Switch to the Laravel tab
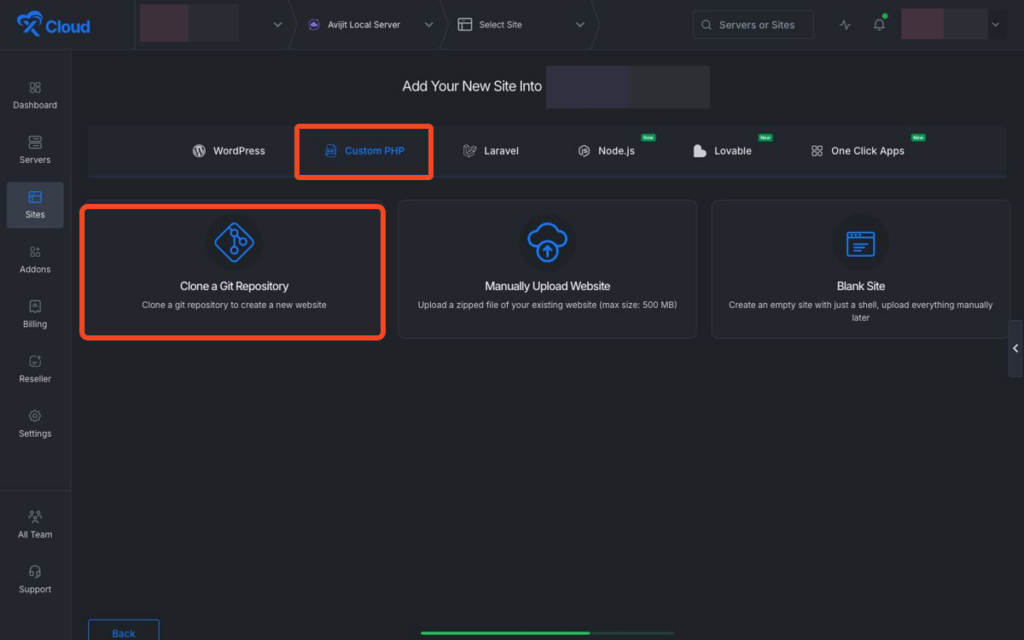The width and height of the screenshot is (1024, 640). [x=490, y=151]
